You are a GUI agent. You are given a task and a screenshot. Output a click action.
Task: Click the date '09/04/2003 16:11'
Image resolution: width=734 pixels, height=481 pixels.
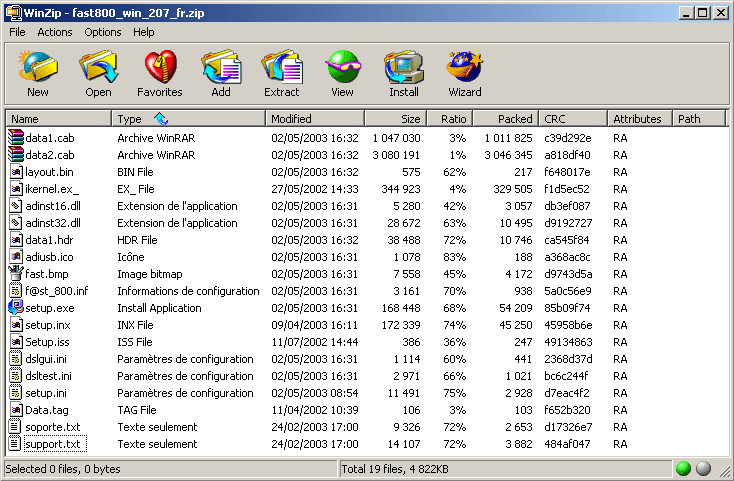point(315,325)
